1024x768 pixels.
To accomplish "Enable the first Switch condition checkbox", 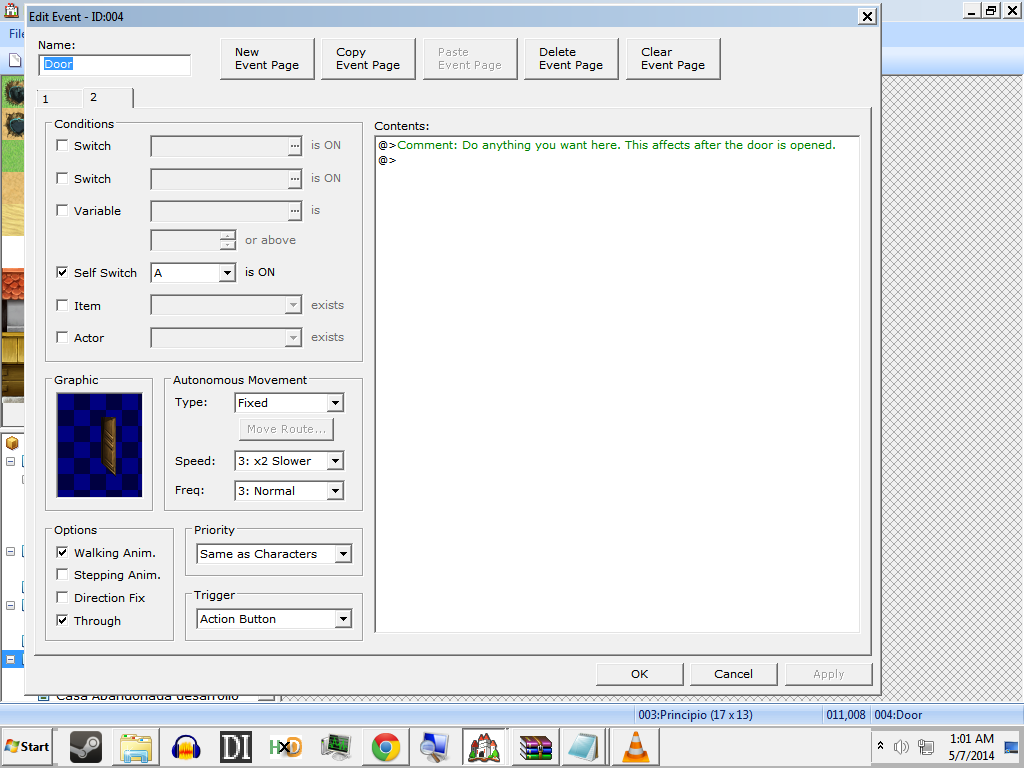I will pyautogui.click(x=63, y=146).
